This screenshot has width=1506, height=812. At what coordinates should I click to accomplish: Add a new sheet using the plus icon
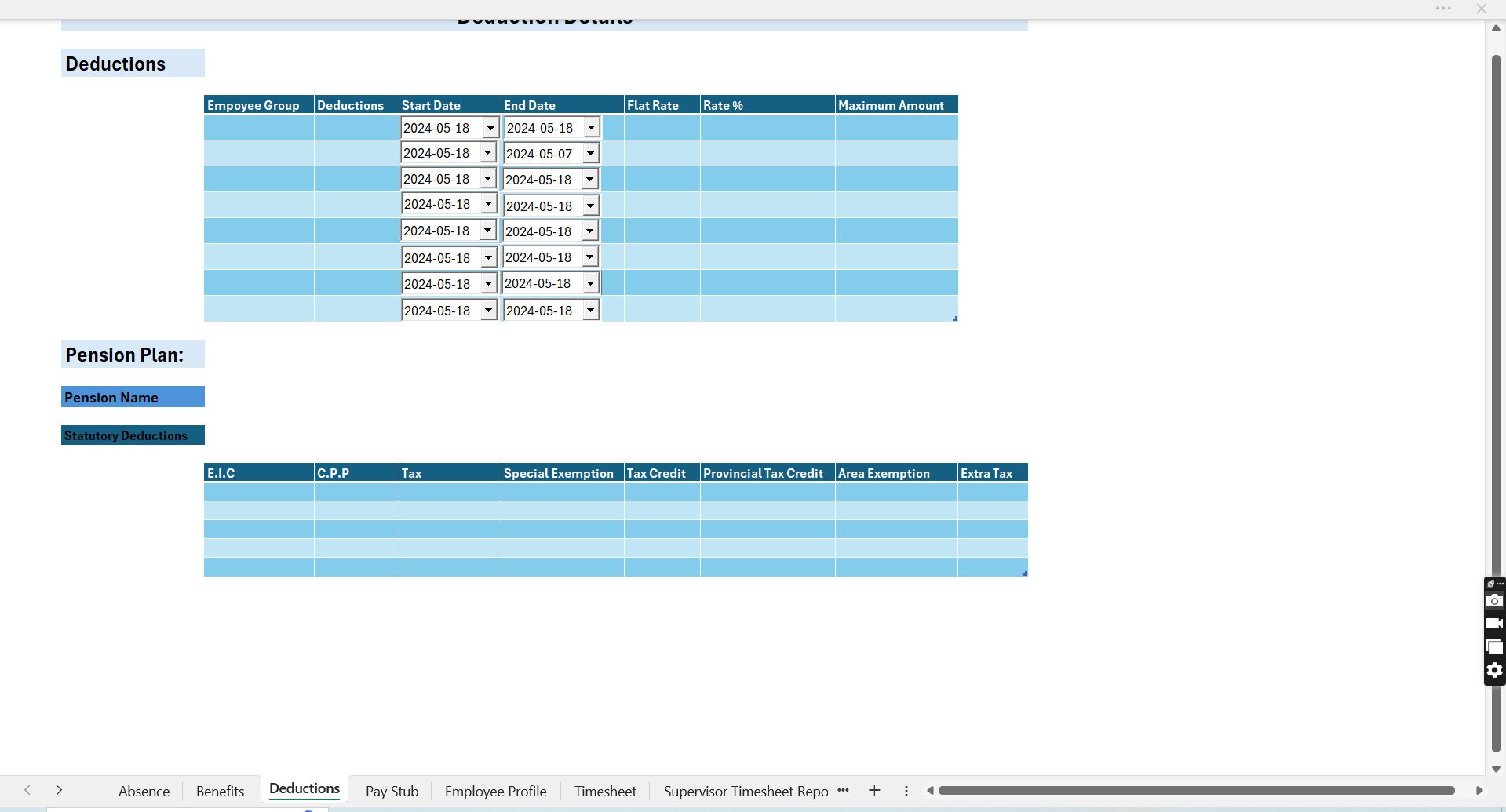(x=874, y=790)
